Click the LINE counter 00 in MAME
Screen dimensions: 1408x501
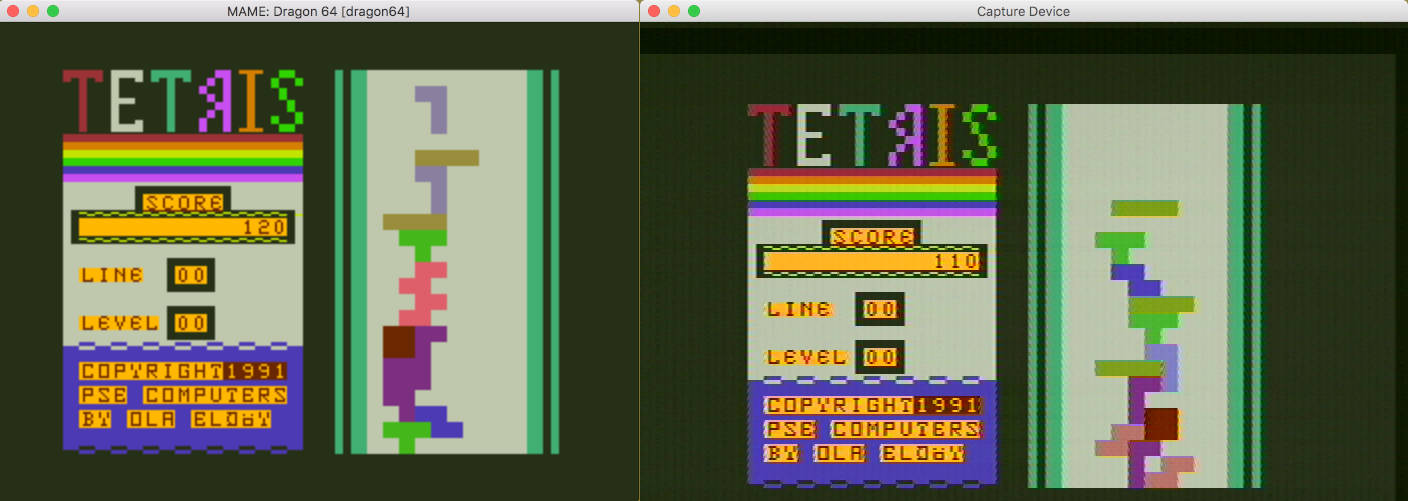click(x=190, y=275)
